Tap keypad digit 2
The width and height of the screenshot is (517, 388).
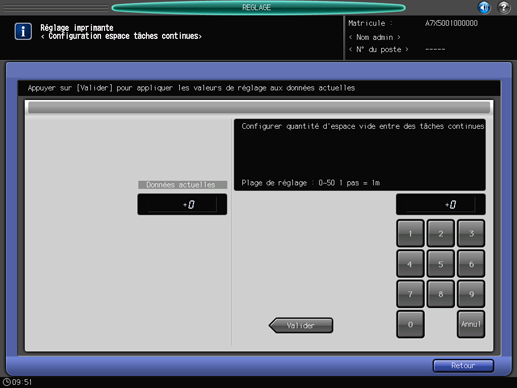point(441,233)
